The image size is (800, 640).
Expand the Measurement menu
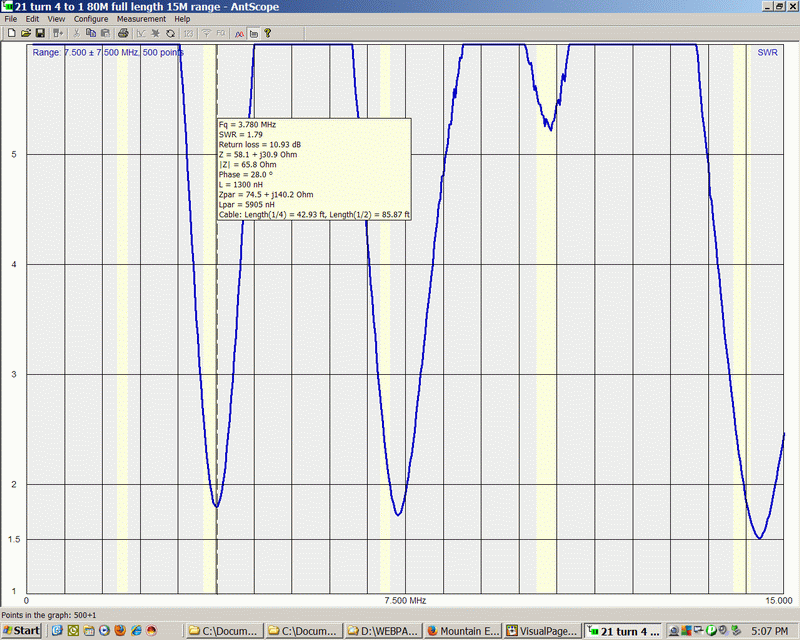tap(141, 19)
